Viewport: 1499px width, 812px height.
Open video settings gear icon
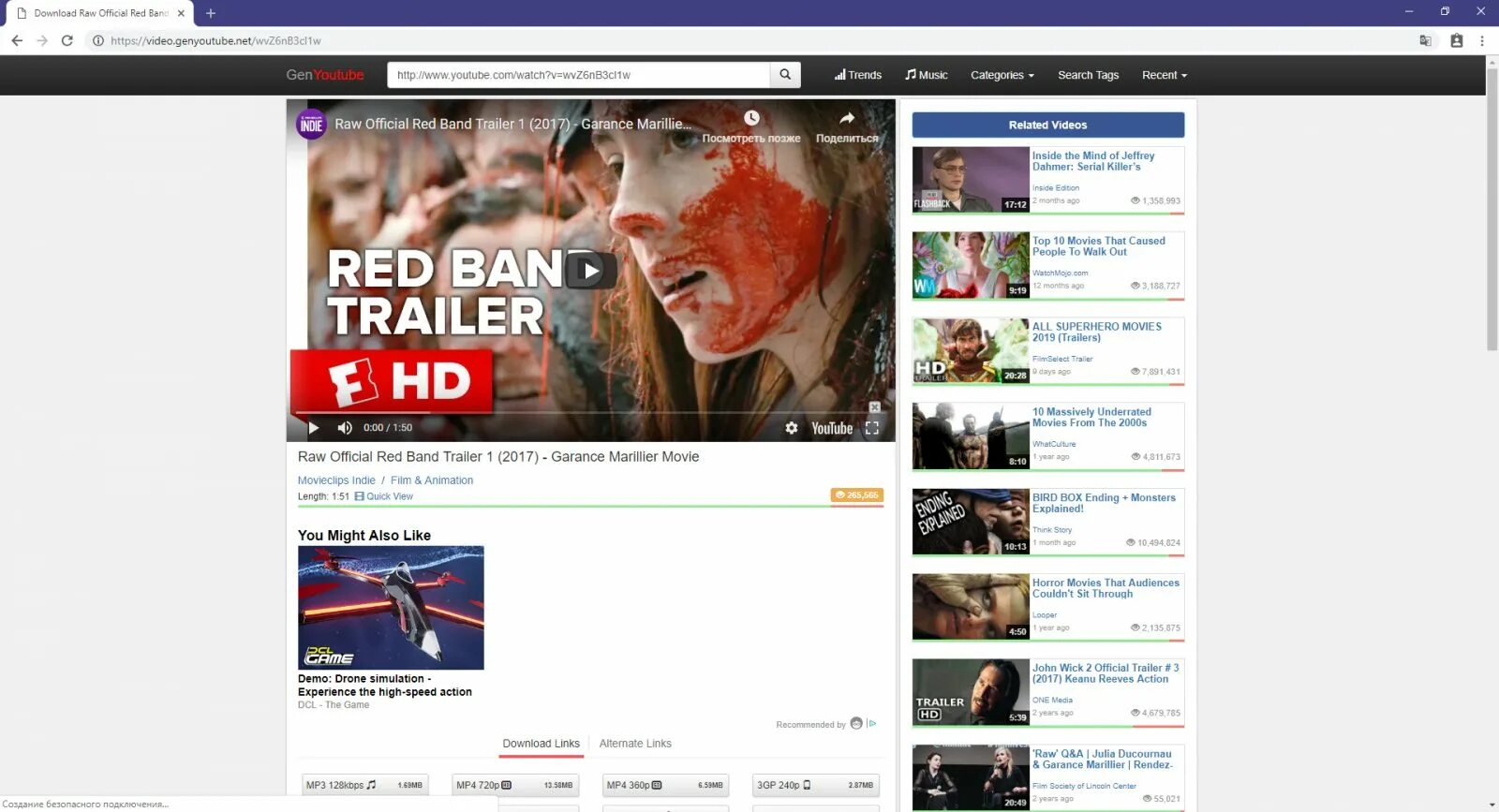point(792,428)
